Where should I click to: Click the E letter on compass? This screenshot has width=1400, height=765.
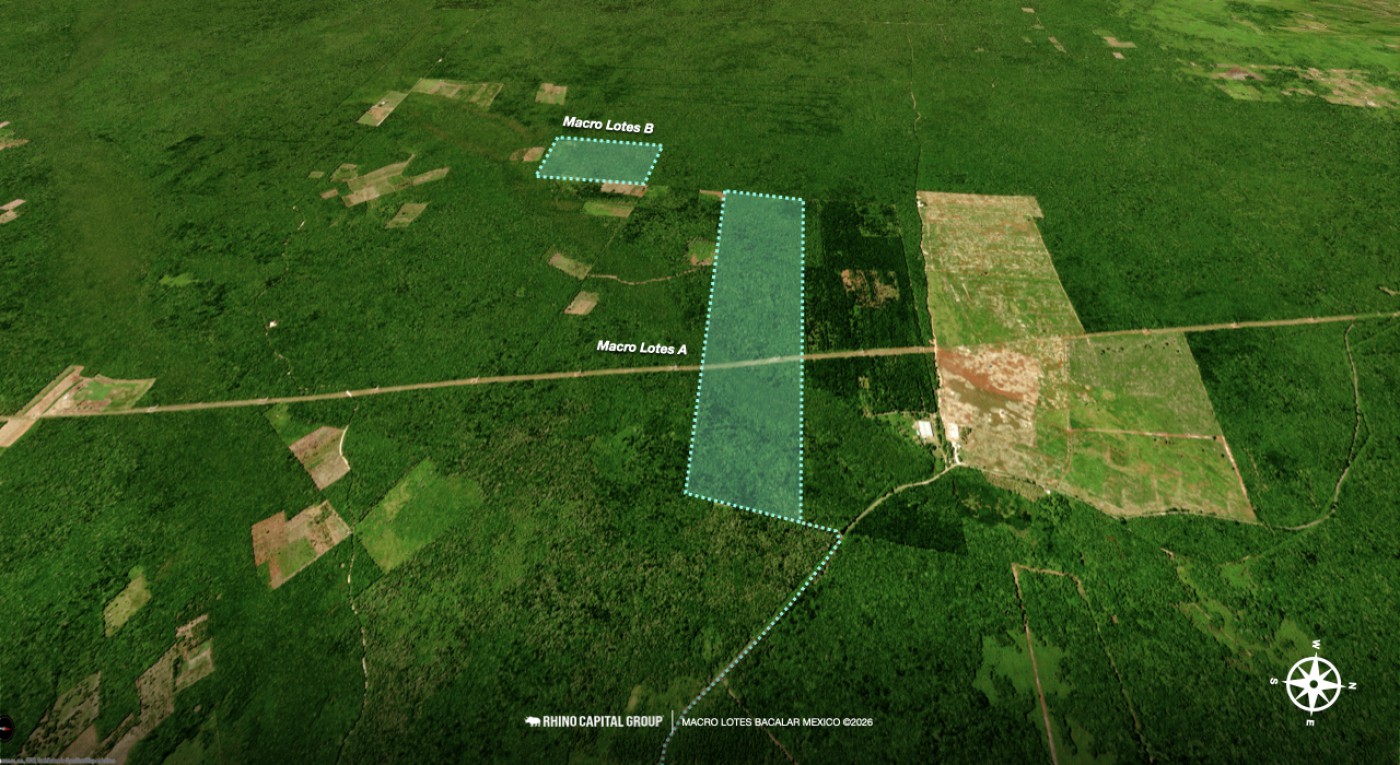[x=1310, y=723]
